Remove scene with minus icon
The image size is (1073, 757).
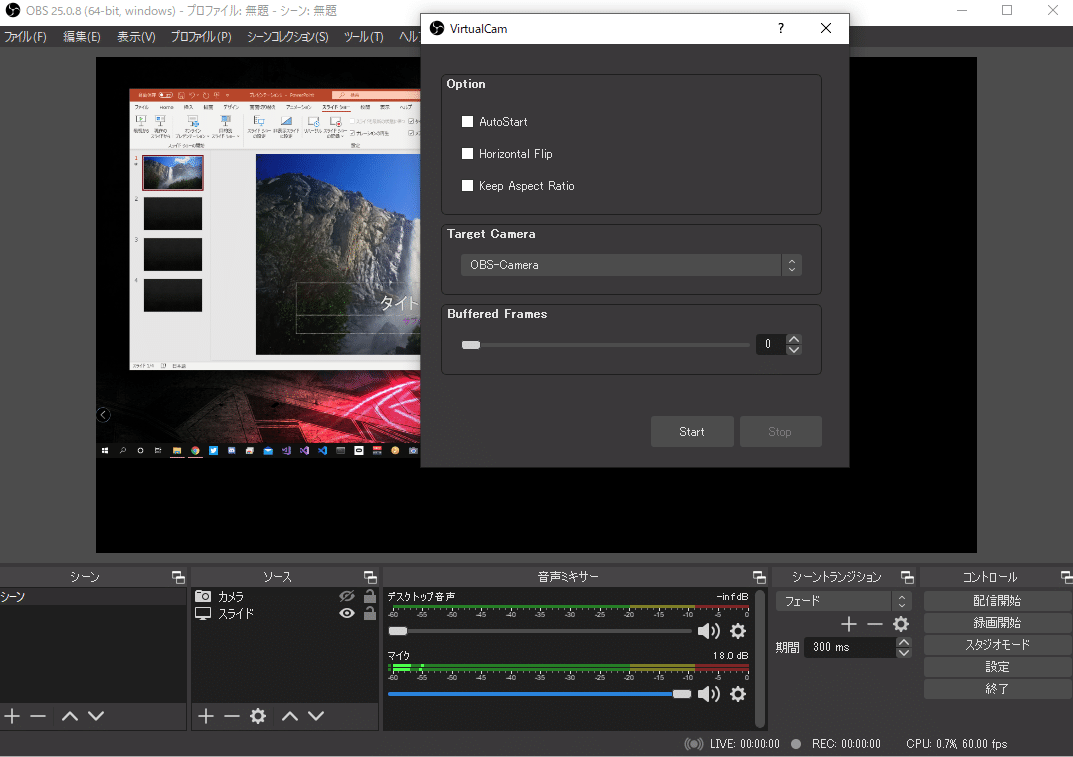(x=38, y=716)
